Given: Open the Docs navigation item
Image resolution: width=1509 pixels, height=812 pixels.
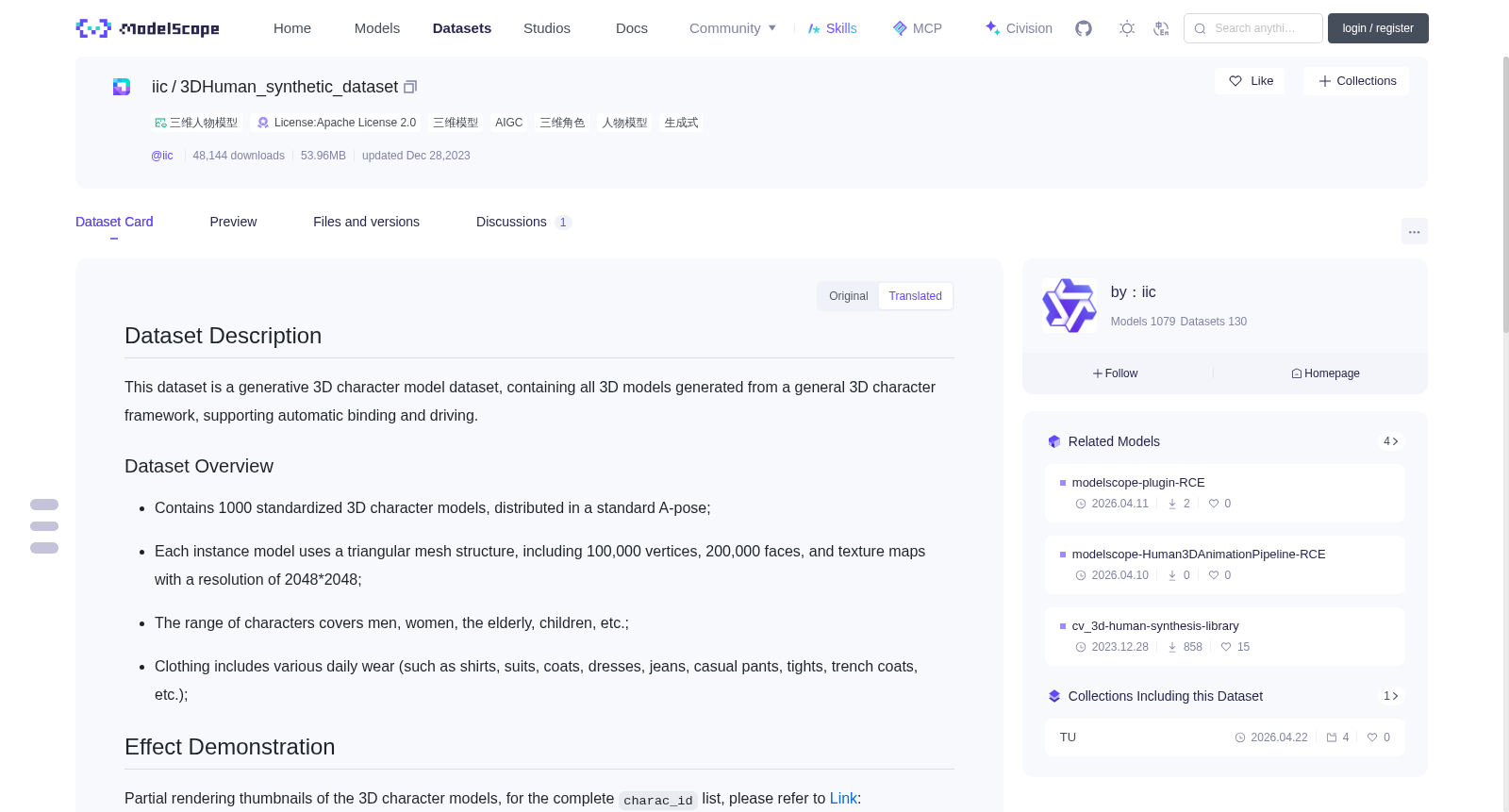Looking at the screenshot, I should (632, 28).
